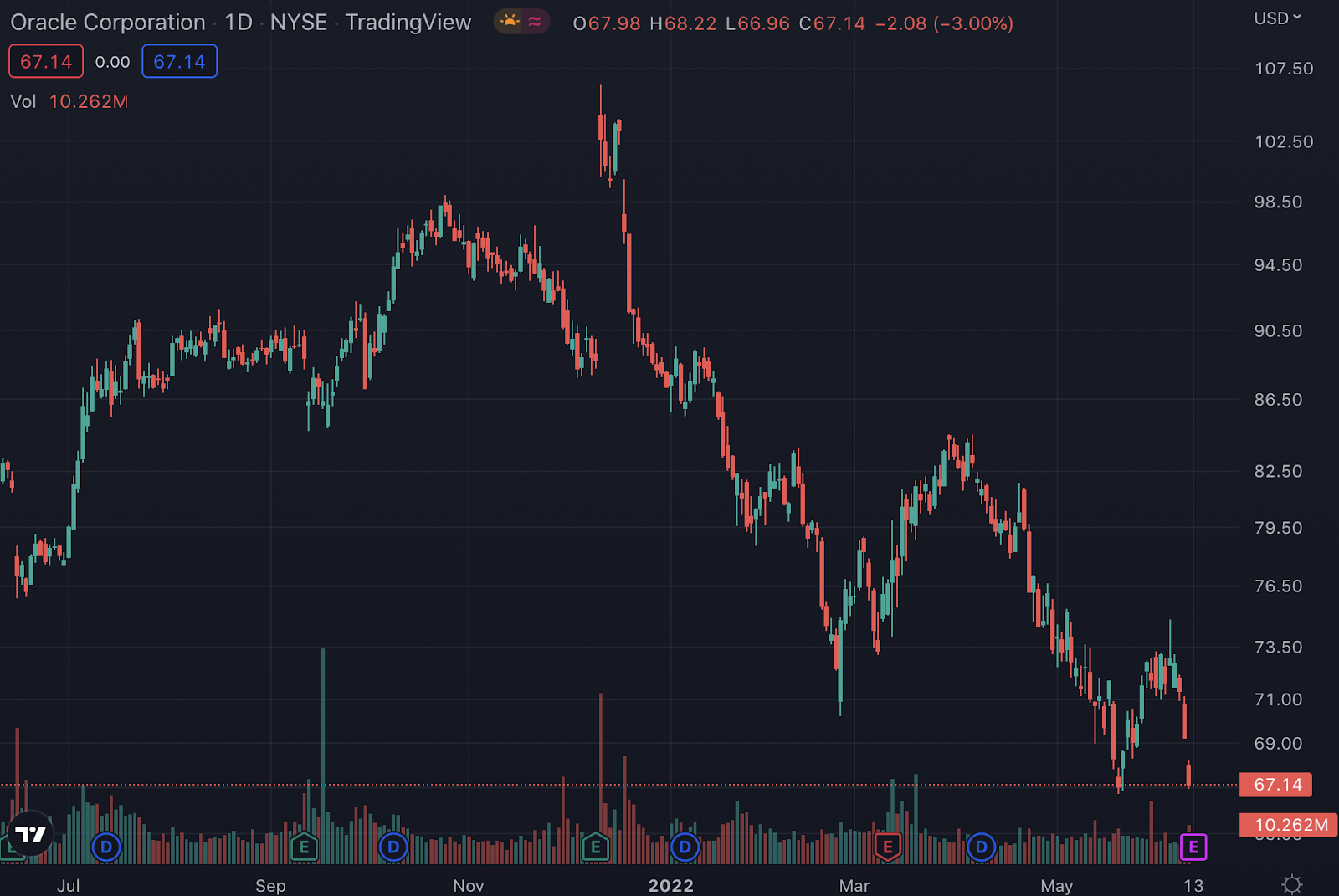
Task: Click the high value H68.22
Action: pyautogui.click(x=684, y=23)
